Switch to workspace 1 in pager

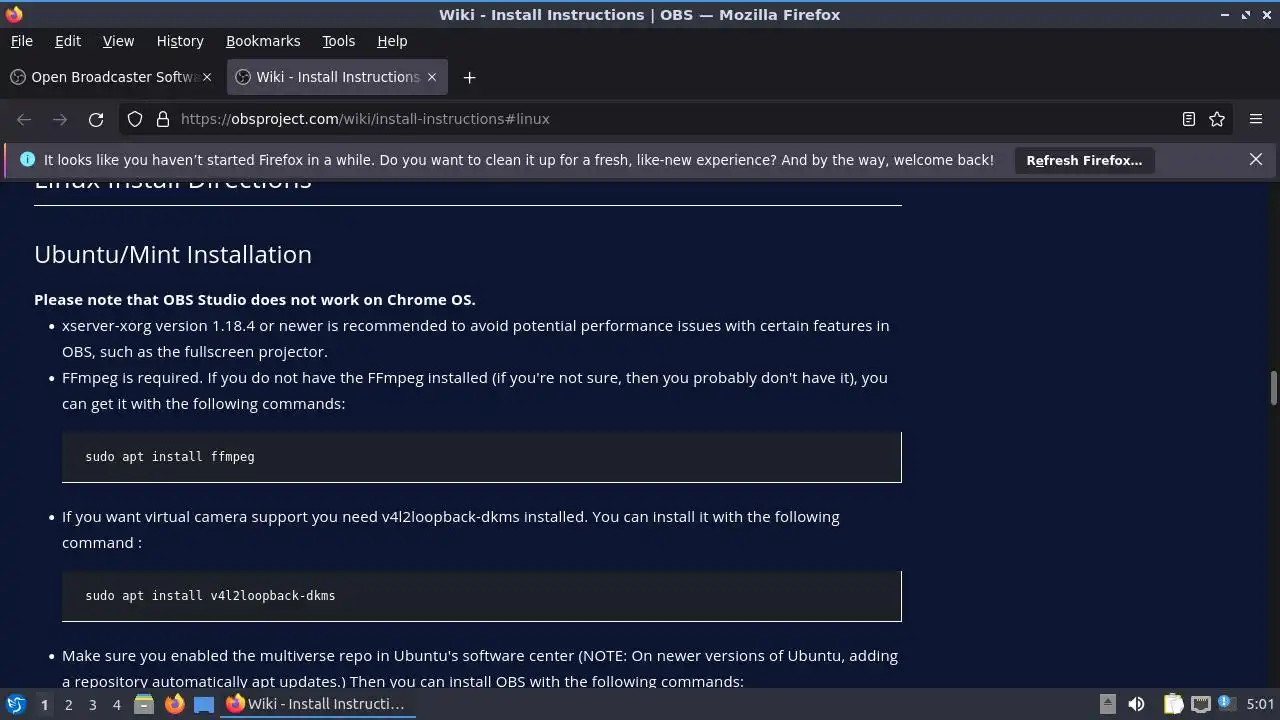coord(44,704)
